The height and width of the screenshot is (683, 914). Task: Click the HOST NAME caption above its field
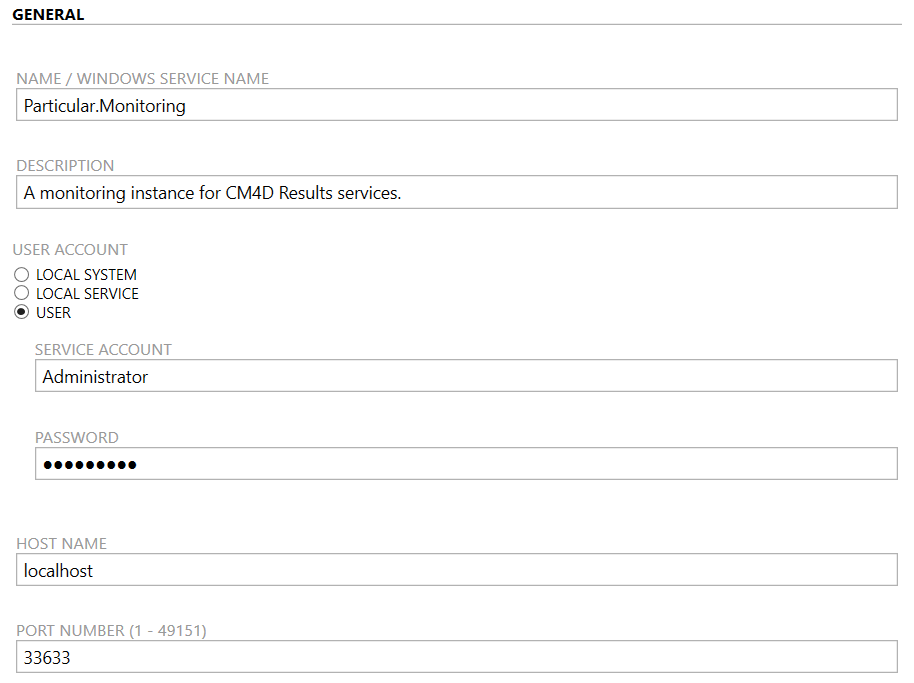[x=61, y=544]
